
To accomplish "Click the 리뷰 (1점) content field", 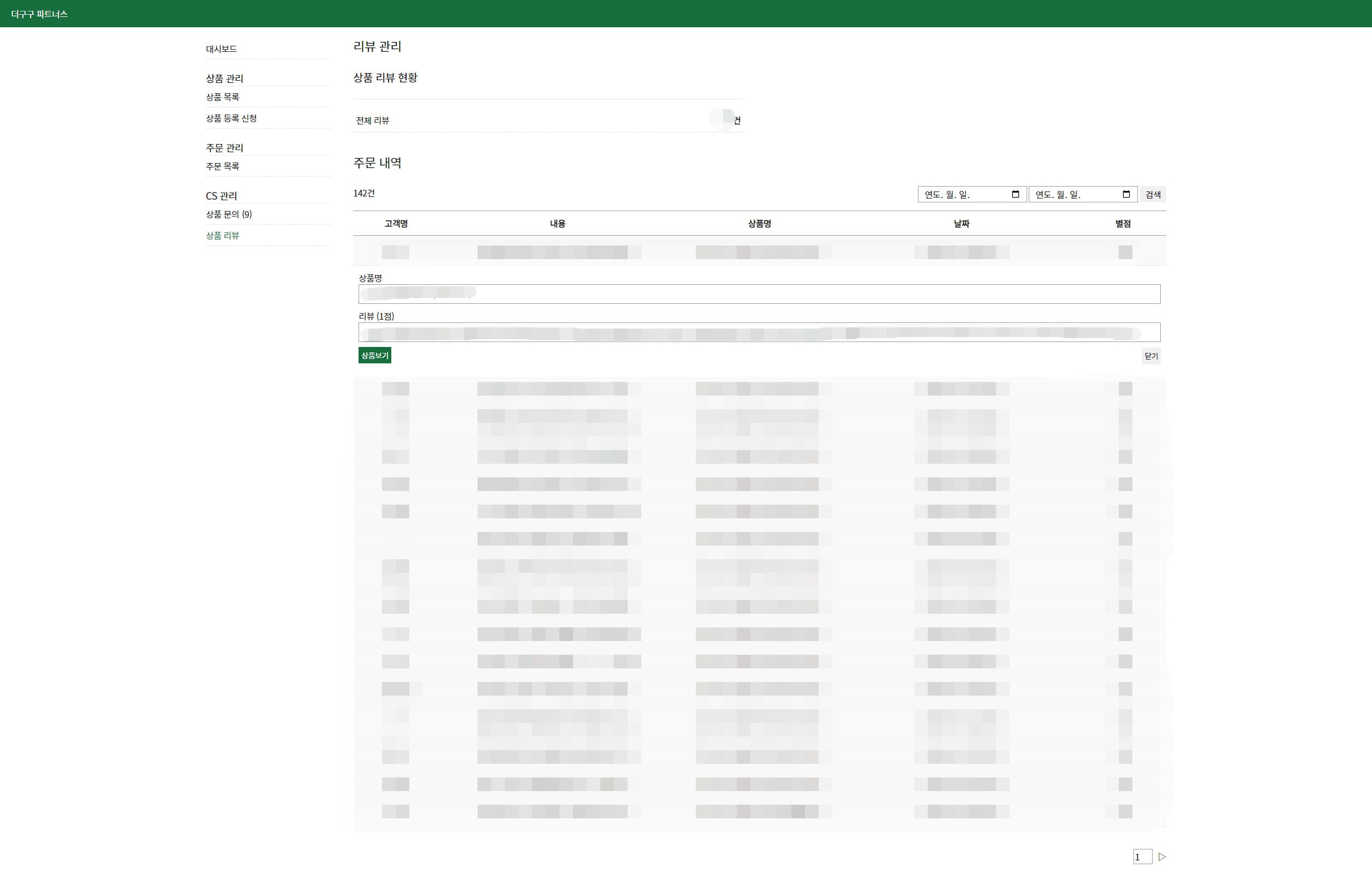I will [759, 333].
